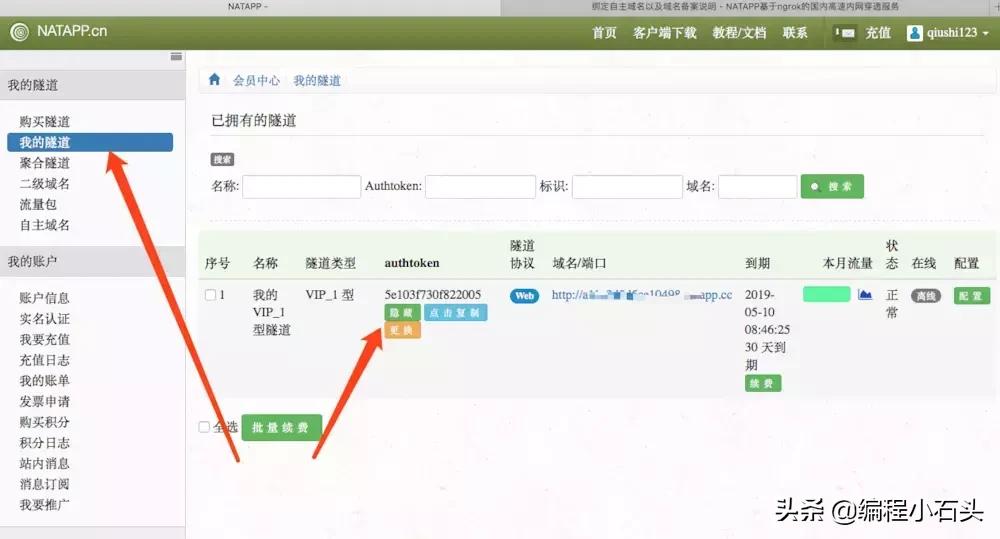Click the 隐藏 button under authtoken
This screenshot has width=1000, height=539.
[x=402, y=313]
